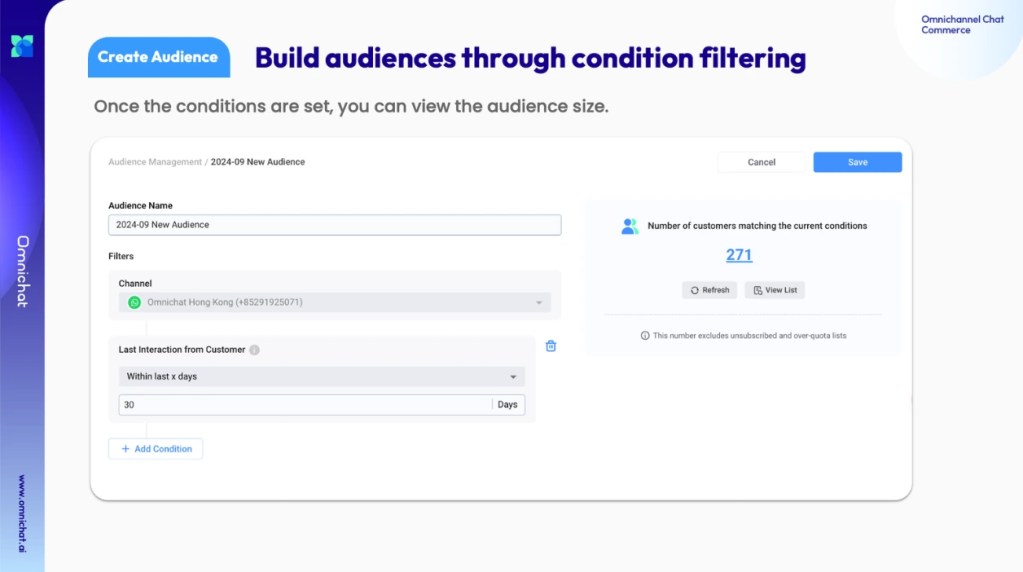Click the www.omnichat.ai sidebar text

(22, 514)
